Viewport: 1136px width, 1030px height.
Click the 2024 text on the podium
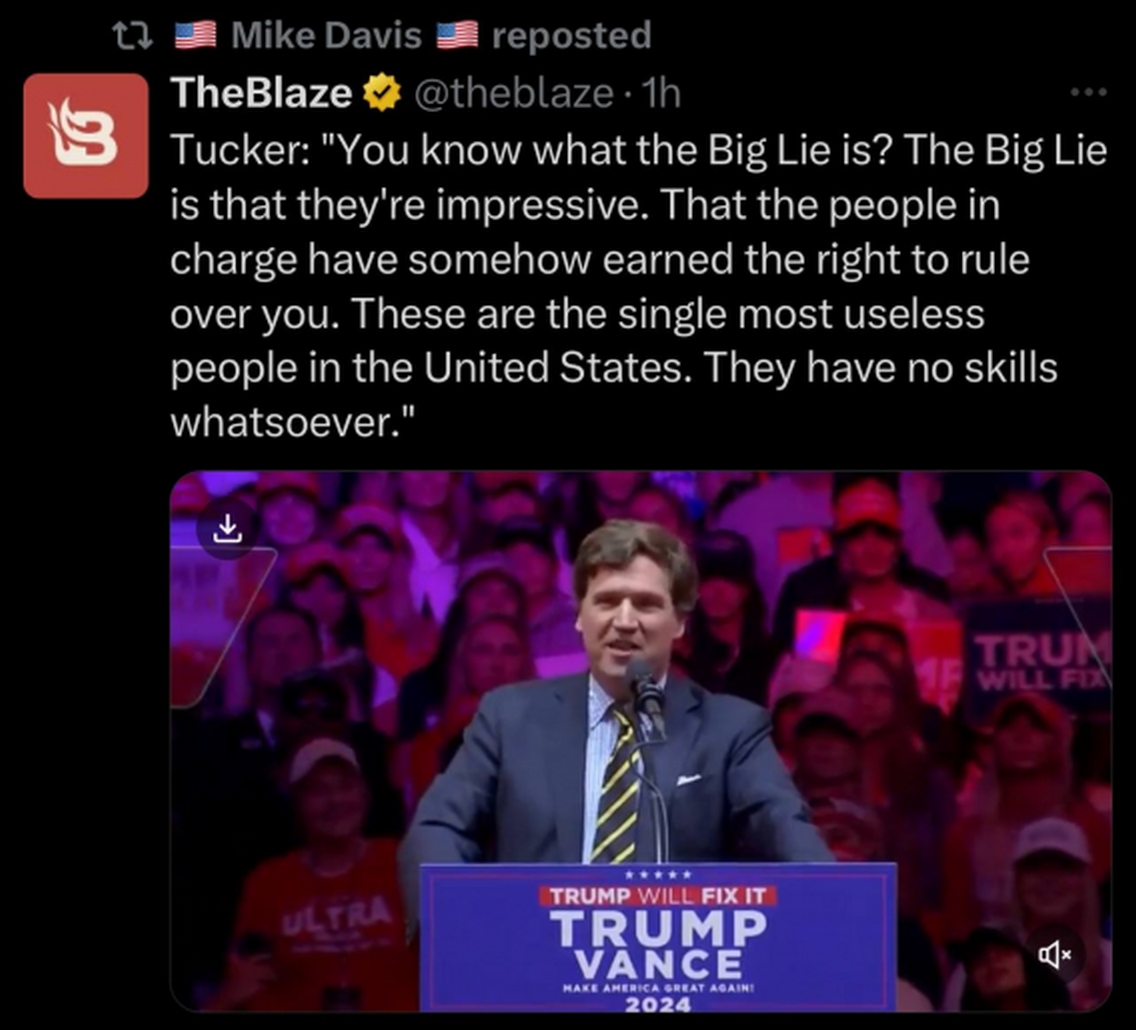(x=658, y=1004)
